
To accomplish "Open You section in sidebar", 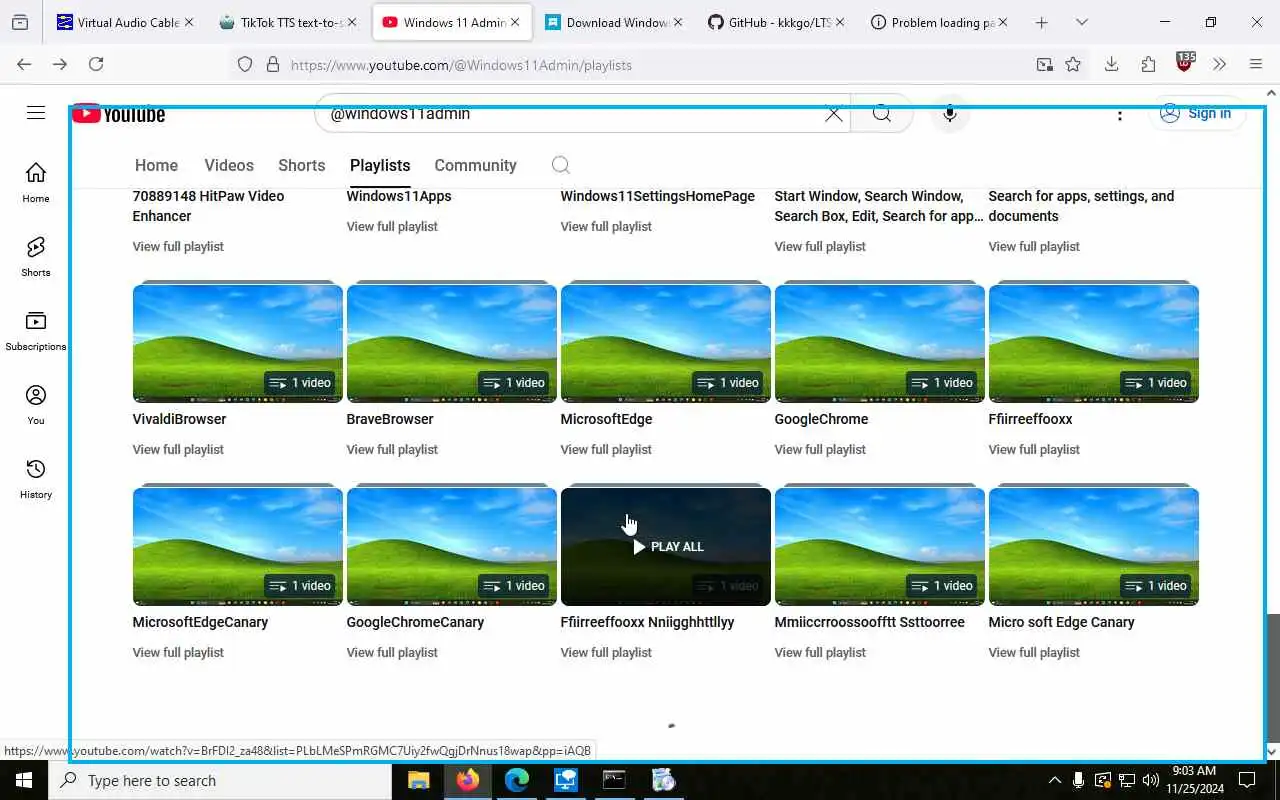I will click(36, 404).
